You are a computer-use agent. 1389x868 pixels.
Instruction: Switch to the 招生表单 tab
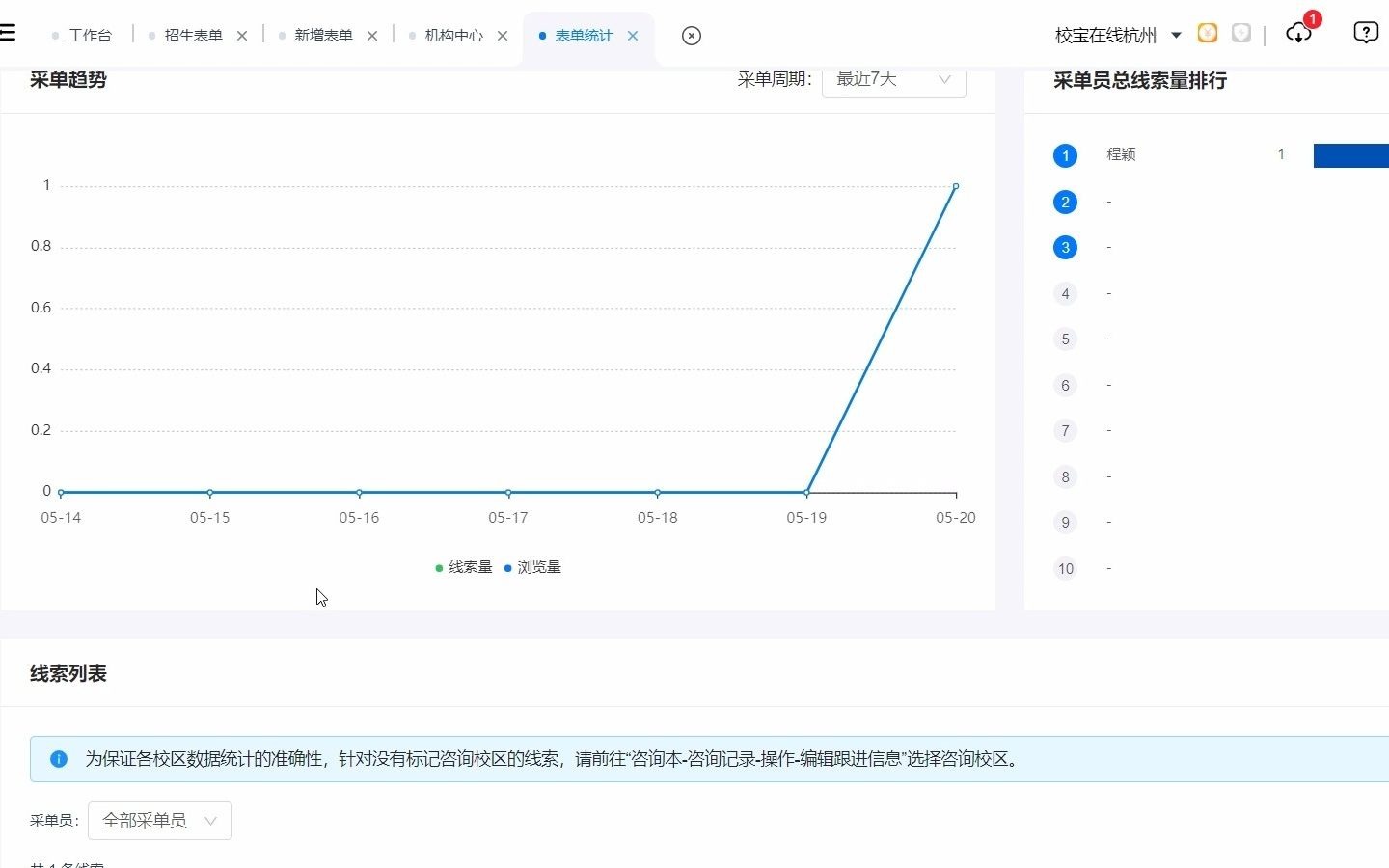click(193, 36)
